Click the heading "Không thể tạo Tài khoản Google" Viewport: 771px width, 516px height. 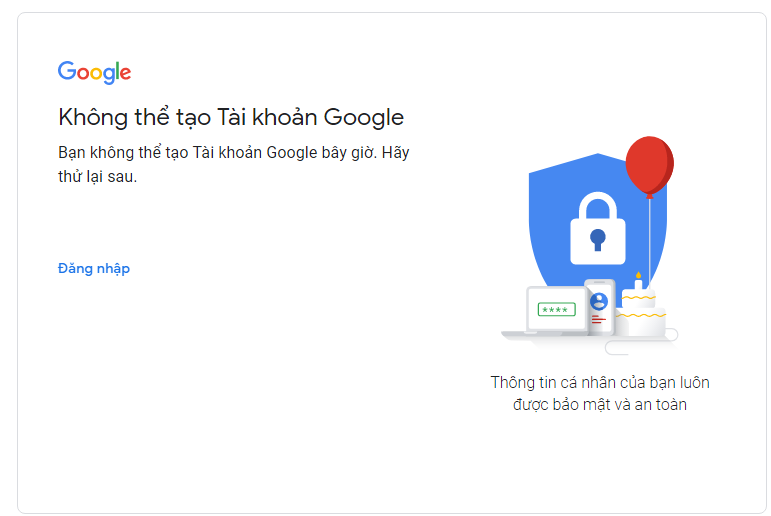point(231,117)
